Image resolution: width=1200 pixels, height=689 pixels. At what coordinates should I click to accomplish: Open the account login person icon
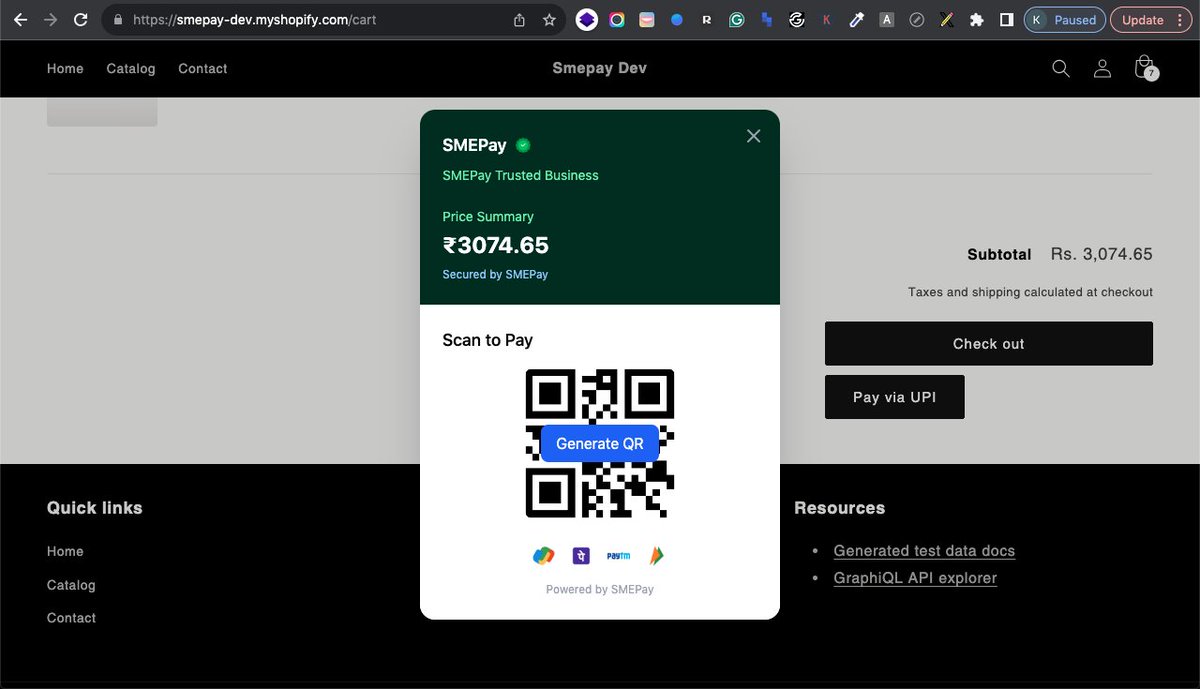[x=1102, y=68]
